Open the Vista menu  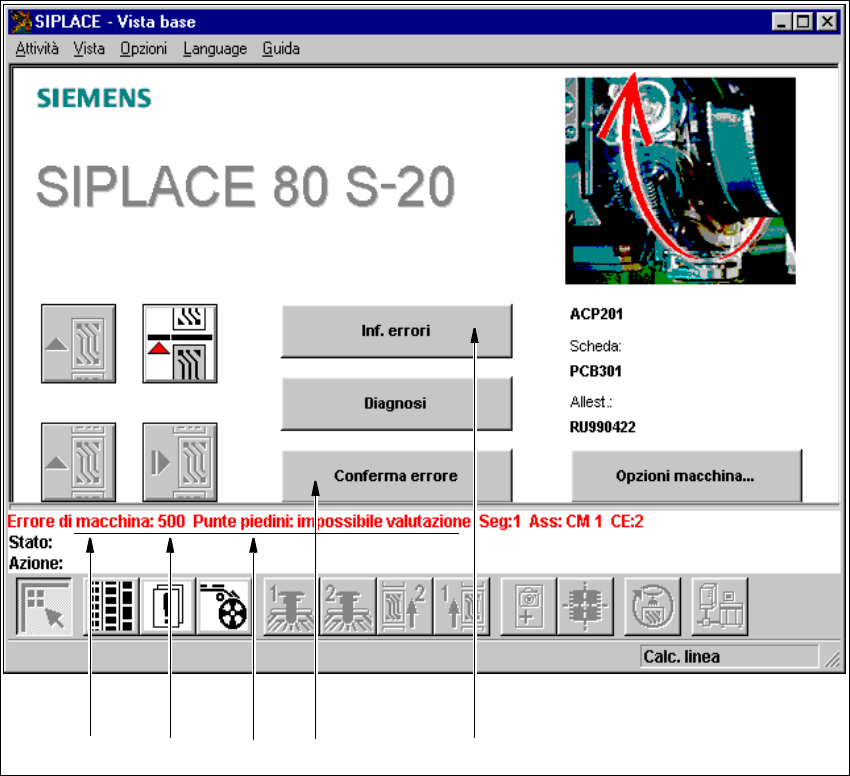point(89,49)
